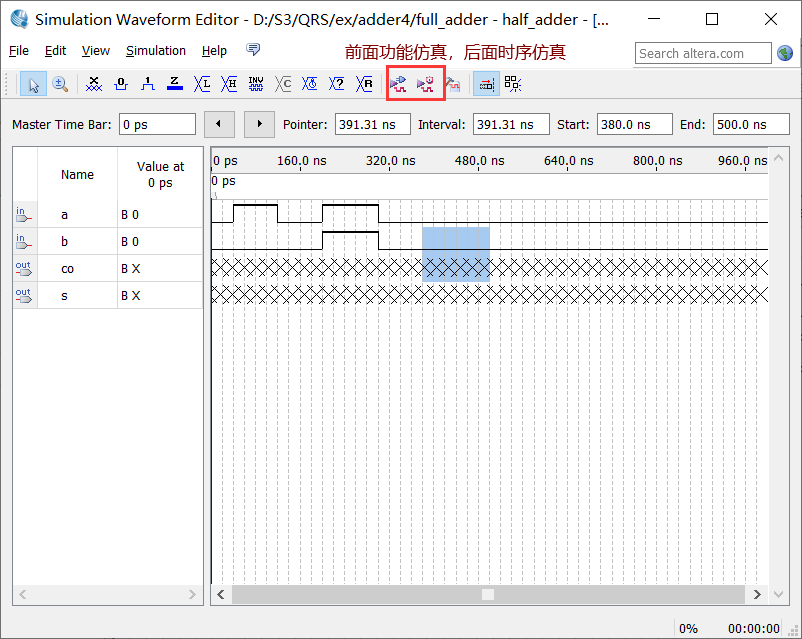Open the File menu
802x639 pixels.
pos(19,51)
